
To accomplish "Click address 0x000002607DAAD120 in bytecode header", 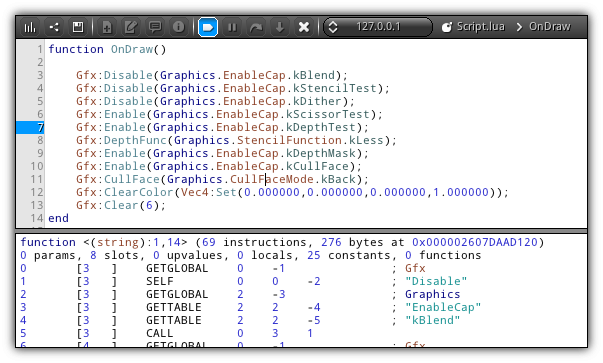I will point(475,242).
